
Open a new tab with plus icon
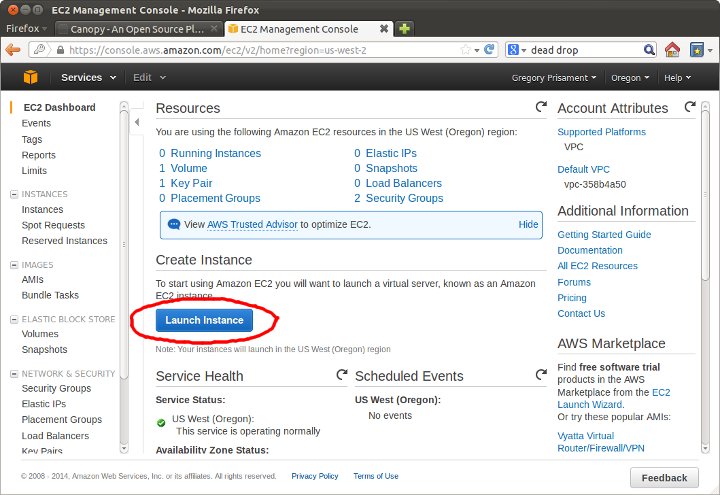(x=404, y=29)
